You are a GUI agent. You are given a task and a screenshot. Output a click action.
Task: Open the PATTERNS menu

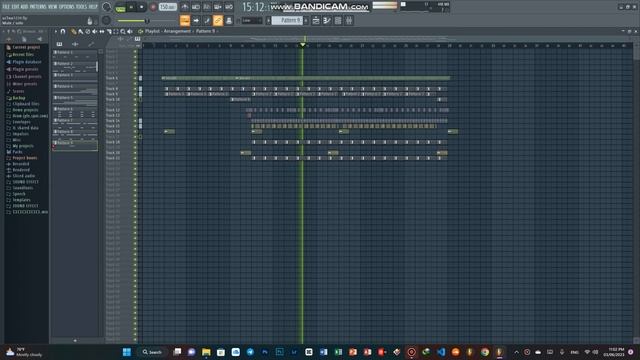38,7
